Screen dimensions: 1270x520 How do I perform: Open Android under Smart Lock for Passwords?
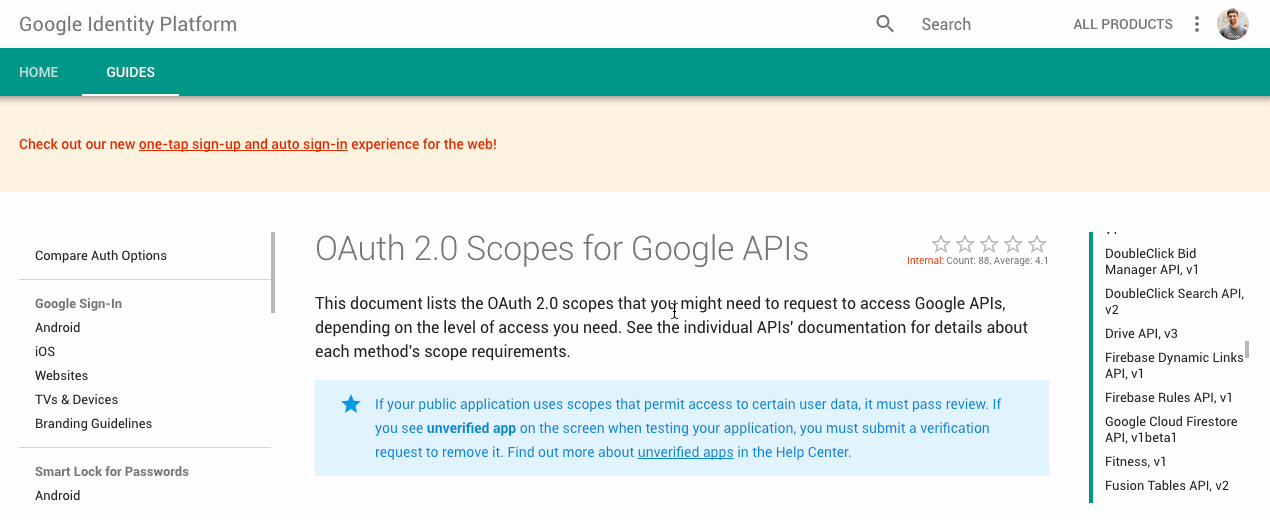(57, 495)
